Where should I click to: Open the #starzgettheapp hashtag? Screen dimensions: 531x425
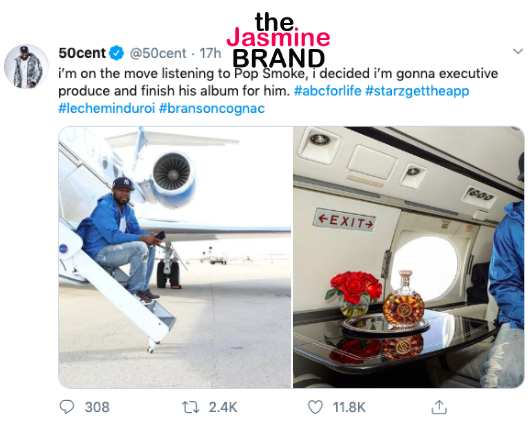pyautogui.click(x=417, y=91)
